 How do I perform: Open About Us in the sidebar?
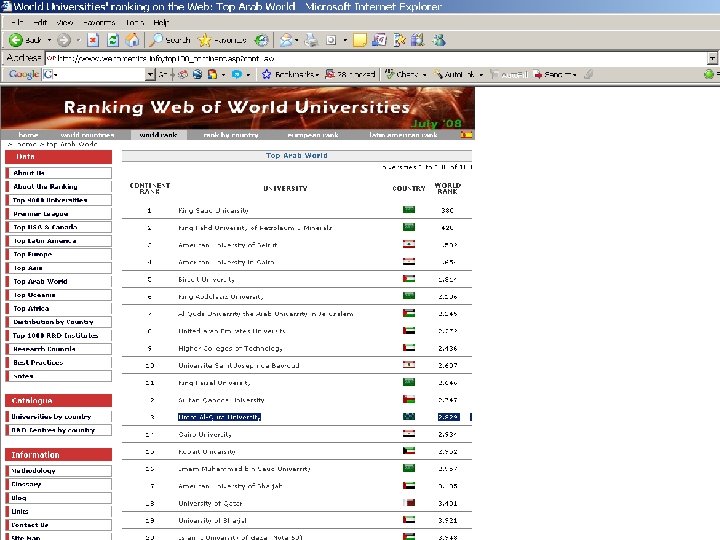(x=58, y=173)
